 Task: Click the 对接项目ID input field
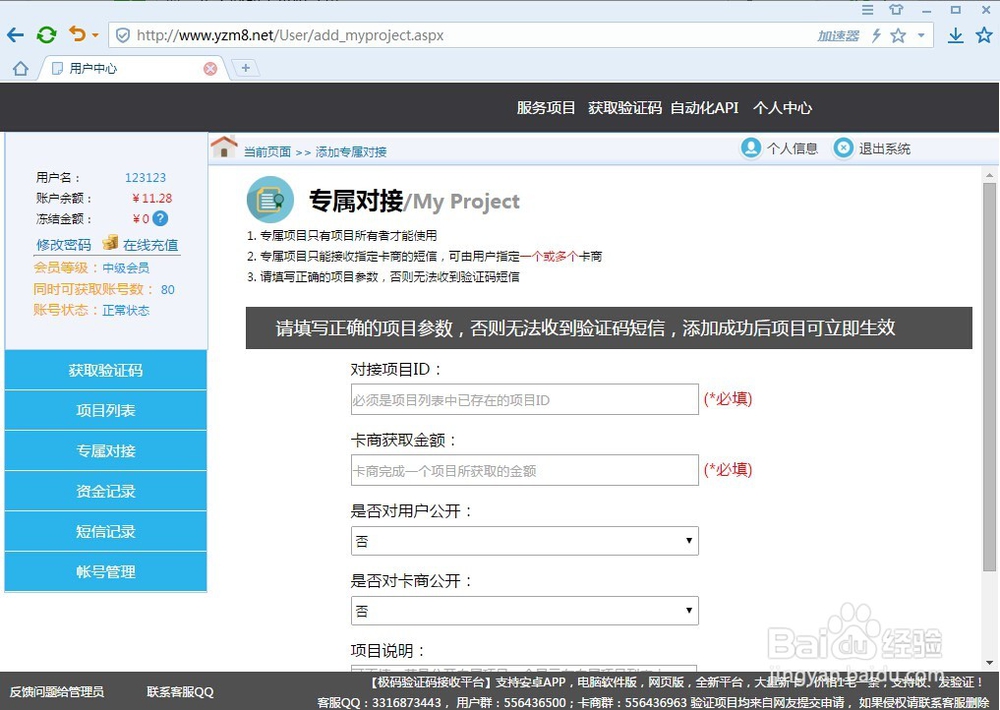tap(524, 399)
